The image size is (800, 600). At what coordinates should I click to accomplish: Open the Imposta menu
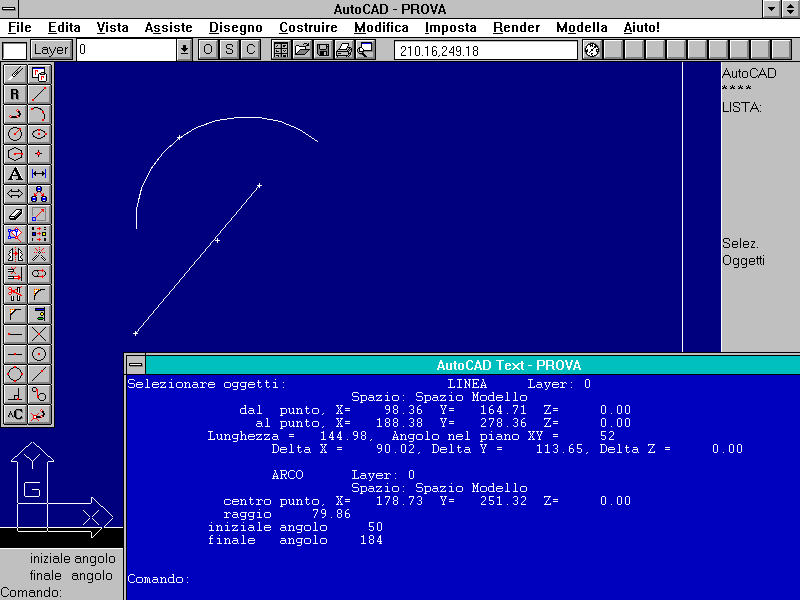[x=451, y=28]
